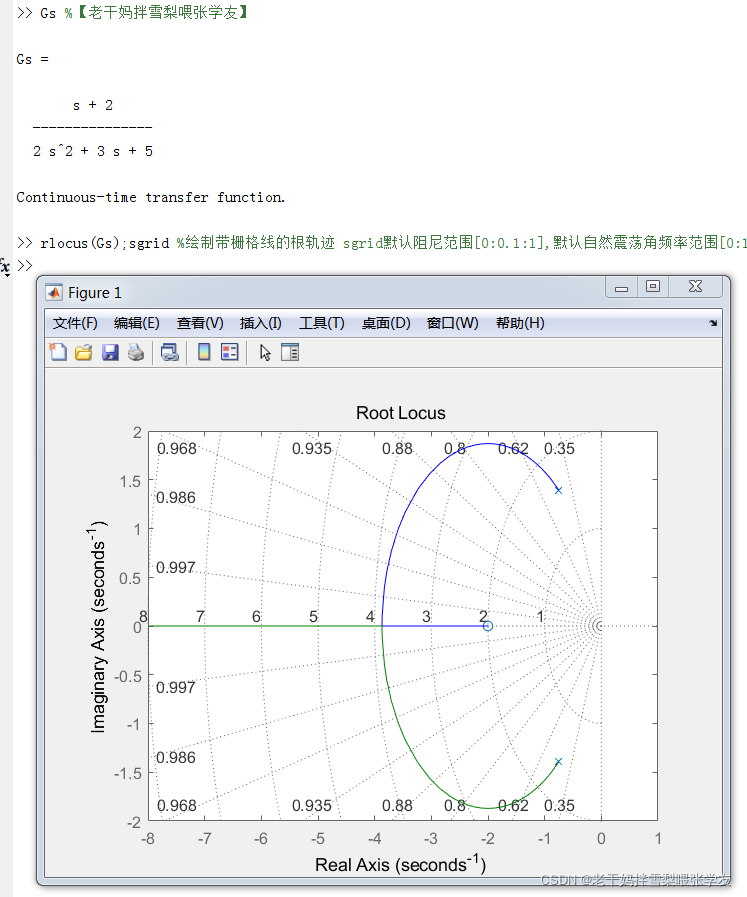Viewport: 747px width, 897px height.
Task: Click the y-axis tick label -1.5
Action: pyautogui.click(x=128, y=773)
